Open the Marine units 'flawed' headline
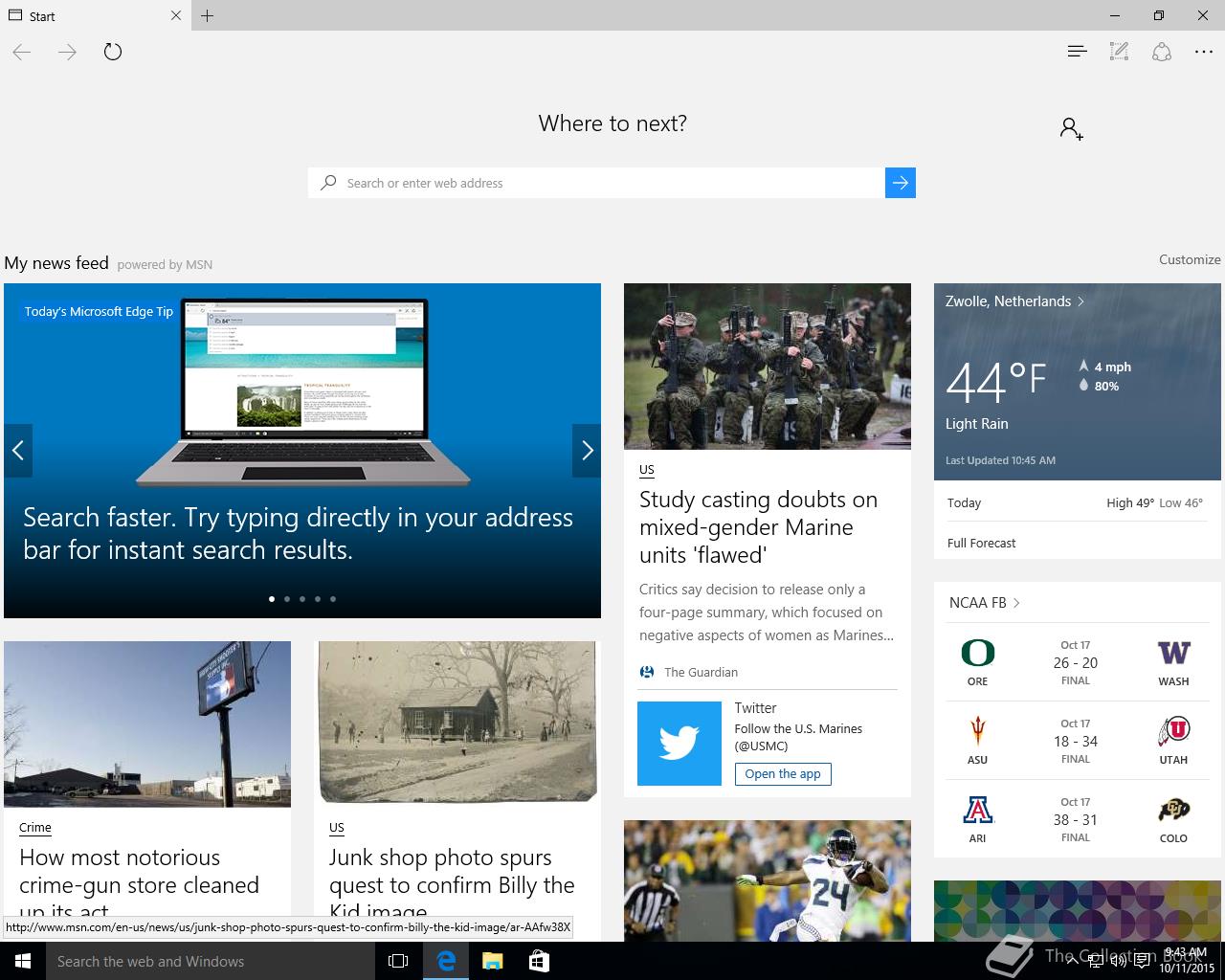Screen dimensions: 1225x980 [758, 527]
